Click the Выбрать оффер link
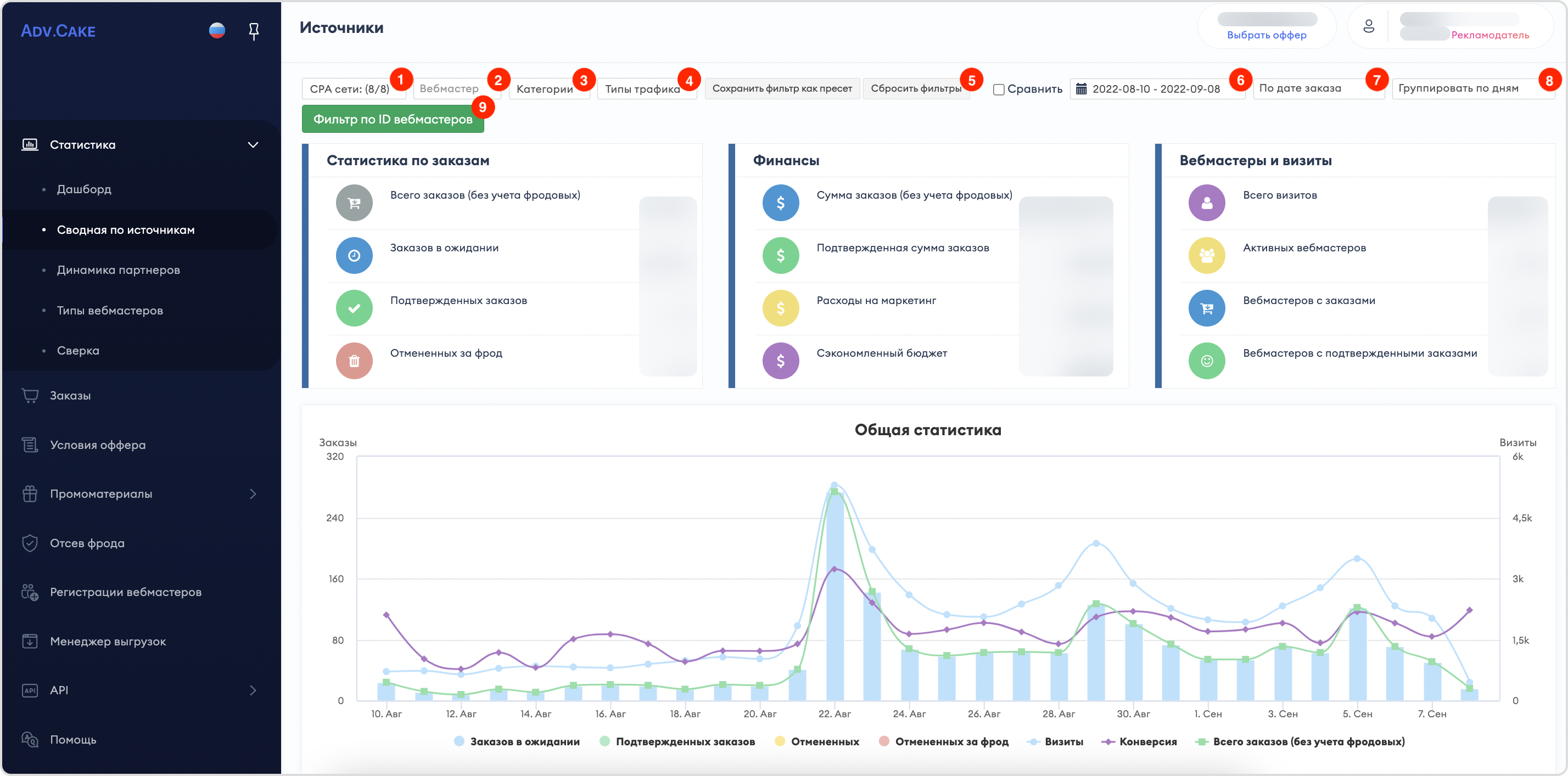Image resolution: width=1568 pixels, height=776 pixels. [x=1267, y=35]
